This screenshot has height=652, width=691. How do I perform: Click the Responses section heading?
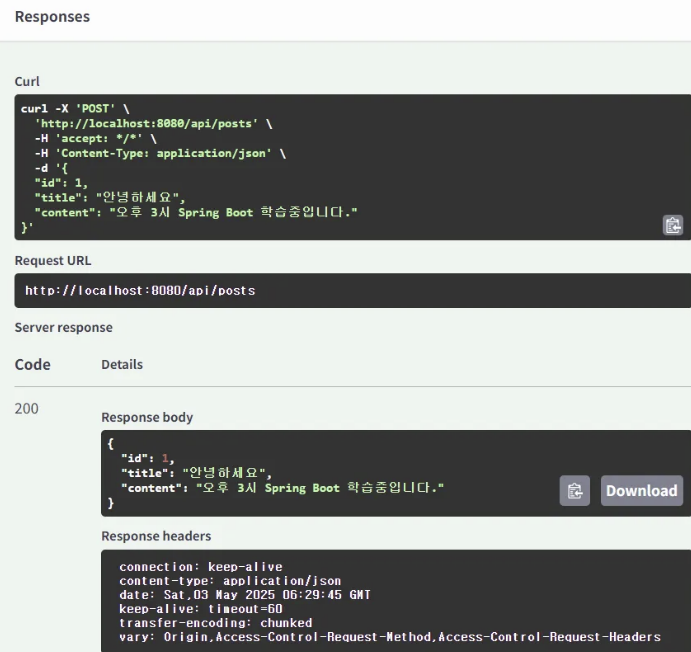[52, 17]
